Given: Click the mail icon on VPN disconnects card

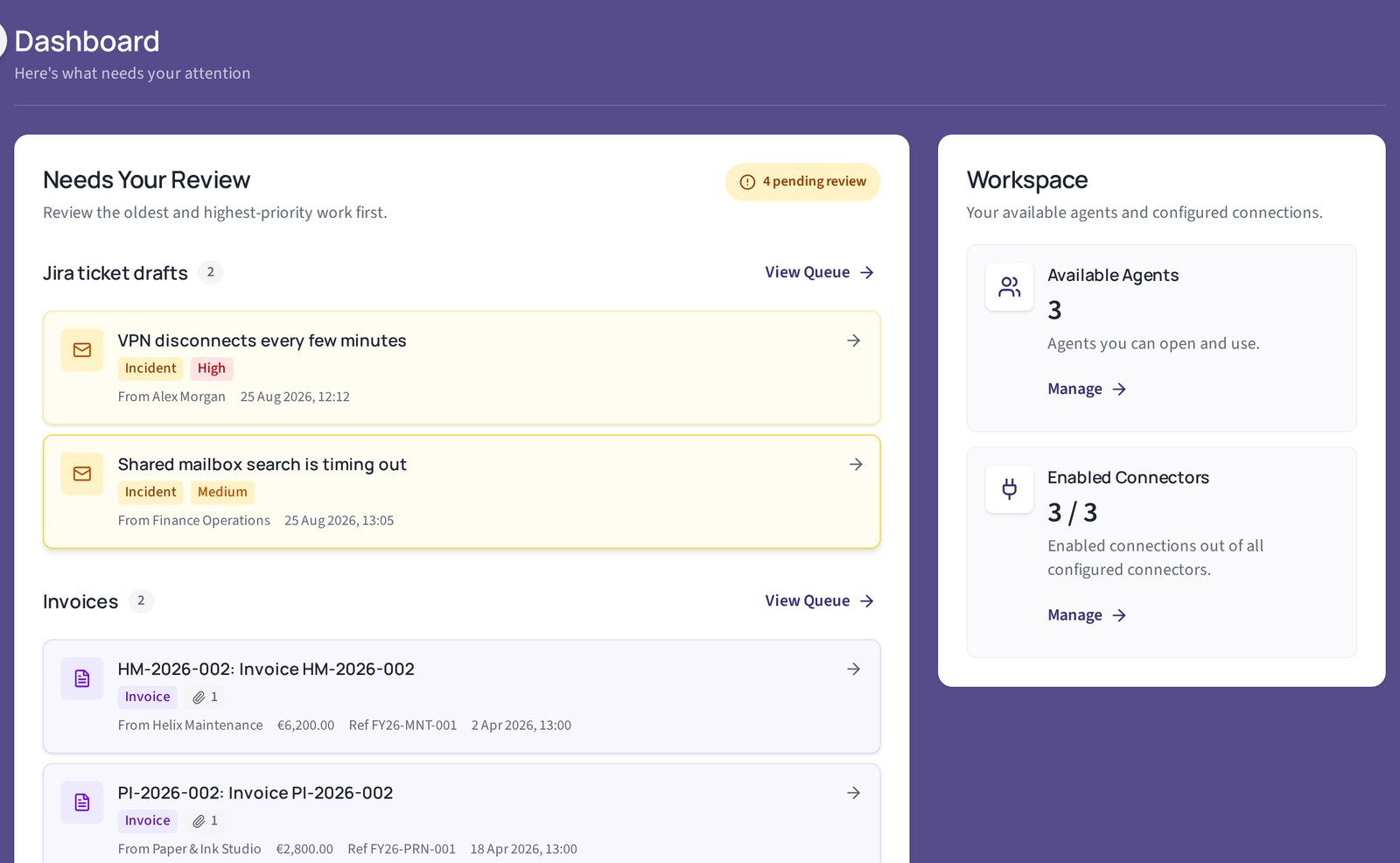Looking at the screenshot, I should coord(82,350).
